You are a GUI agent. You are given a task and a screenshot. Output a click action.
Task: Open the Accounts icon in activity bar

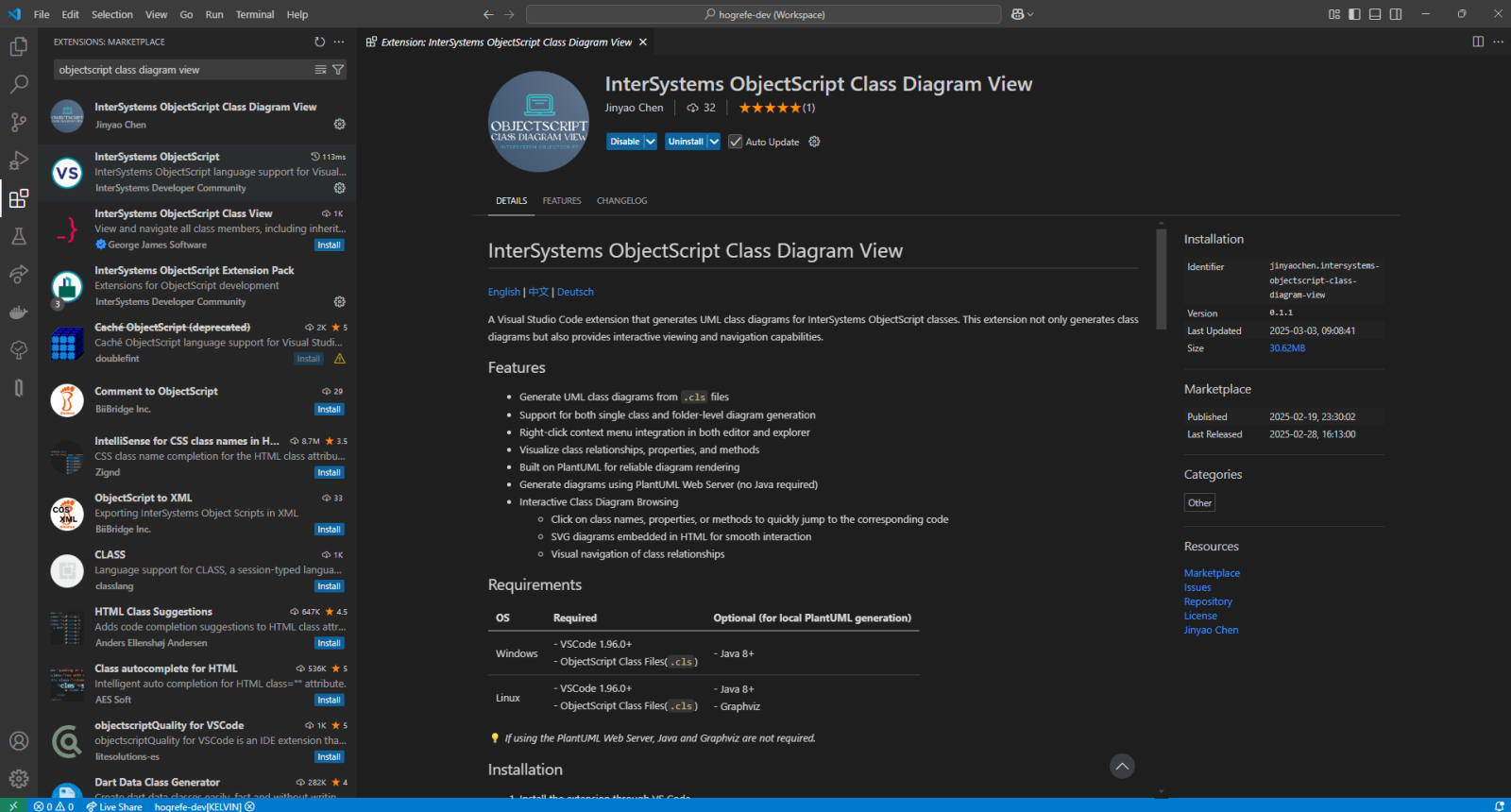pyautogui.click(x=19, y=741)
